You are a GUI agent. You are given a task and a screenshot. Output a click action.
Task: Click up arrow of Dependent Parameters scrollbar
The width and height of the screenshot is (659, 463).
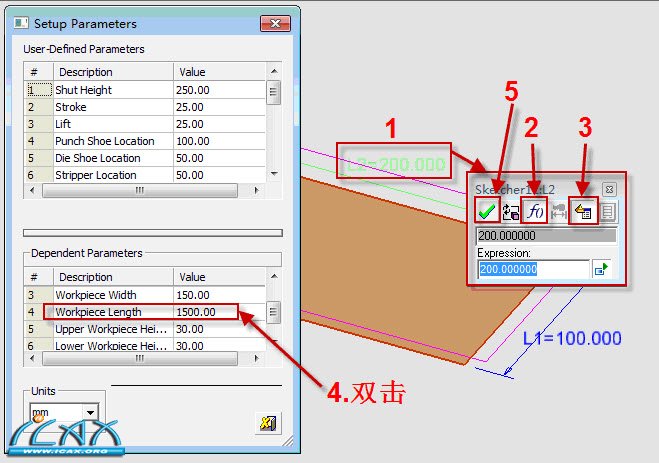click(274, 276)
